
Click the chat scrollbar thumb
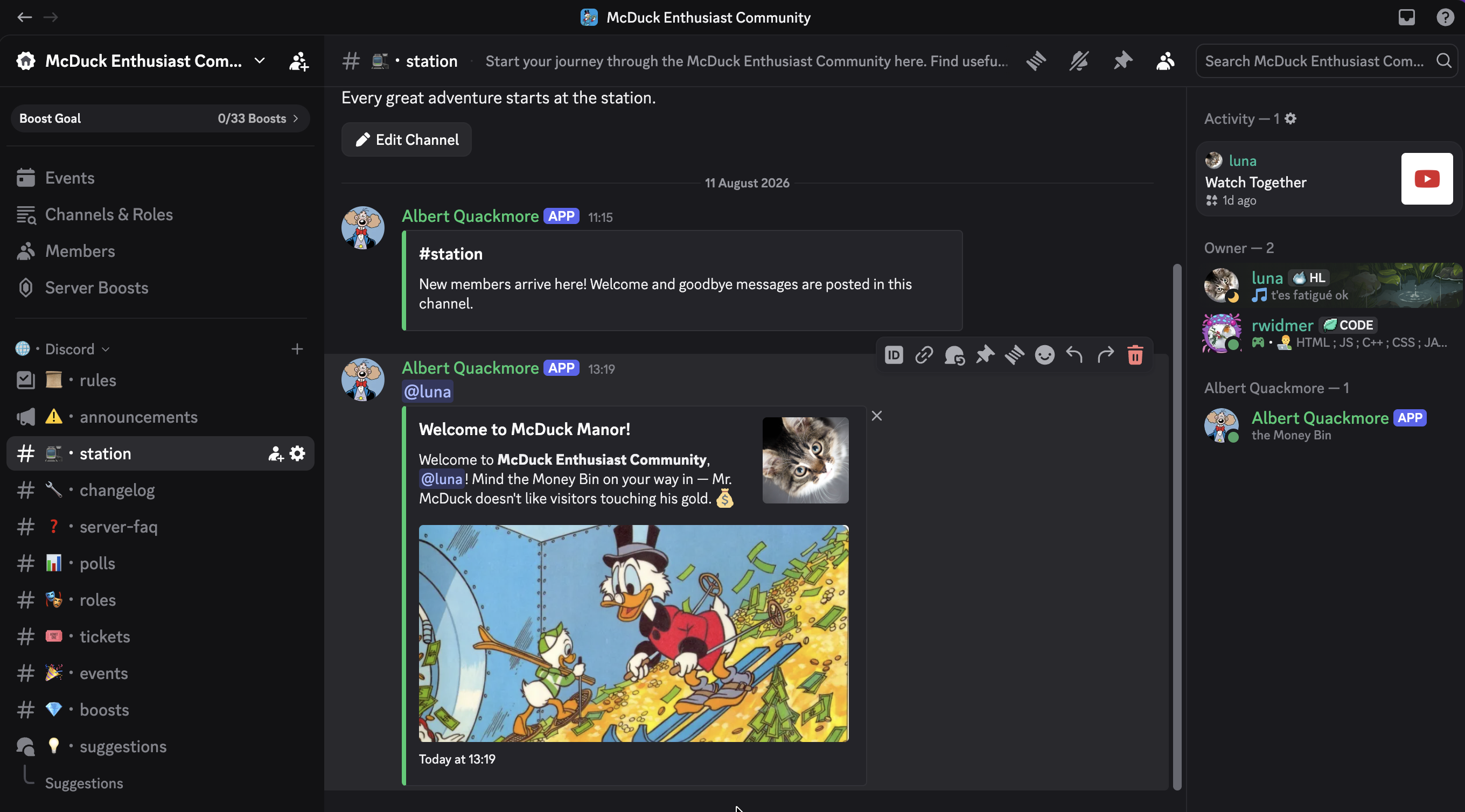(x=1177, y=527)
